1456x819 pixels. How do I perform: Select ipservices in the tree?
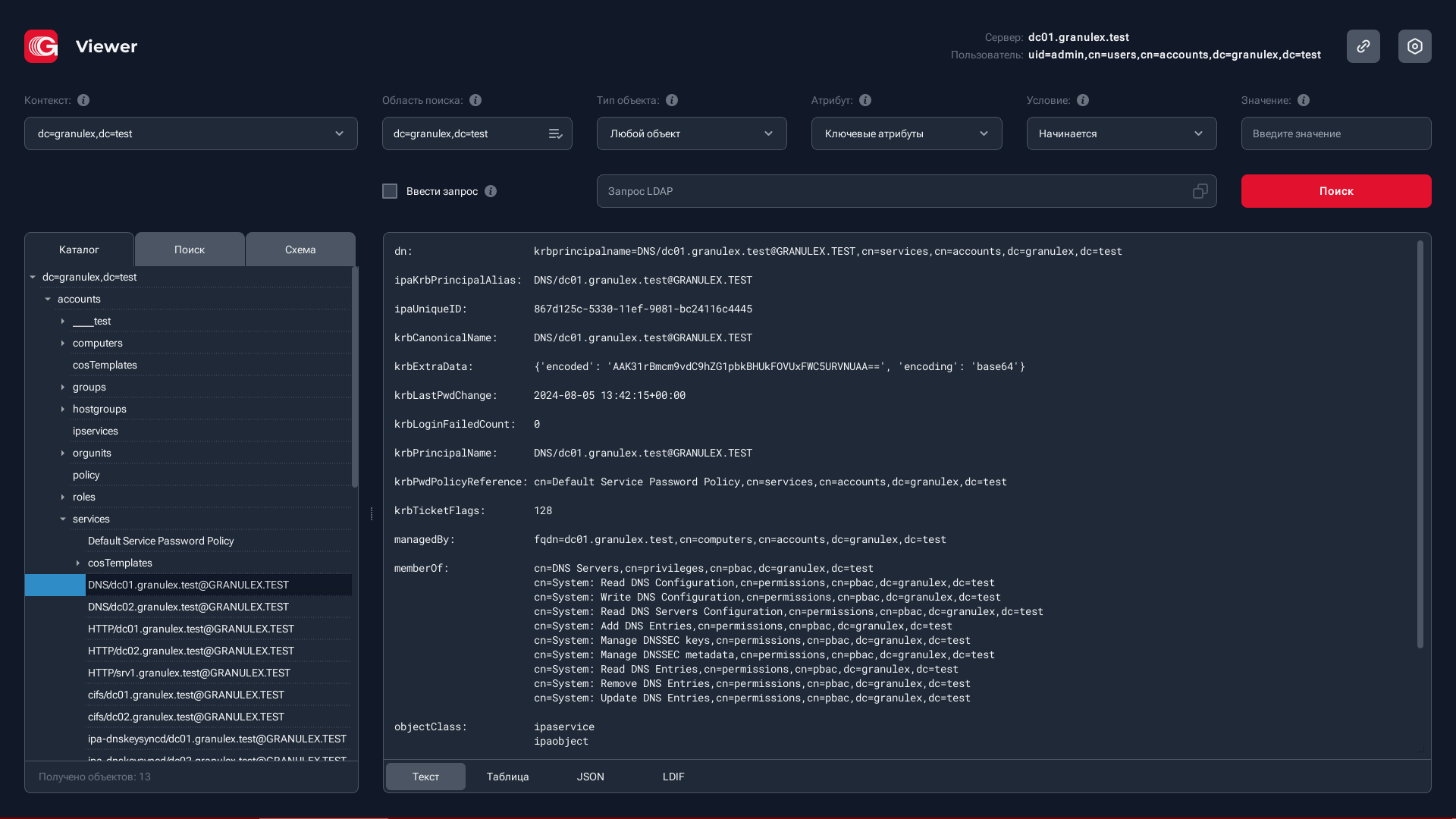(96, 431)
